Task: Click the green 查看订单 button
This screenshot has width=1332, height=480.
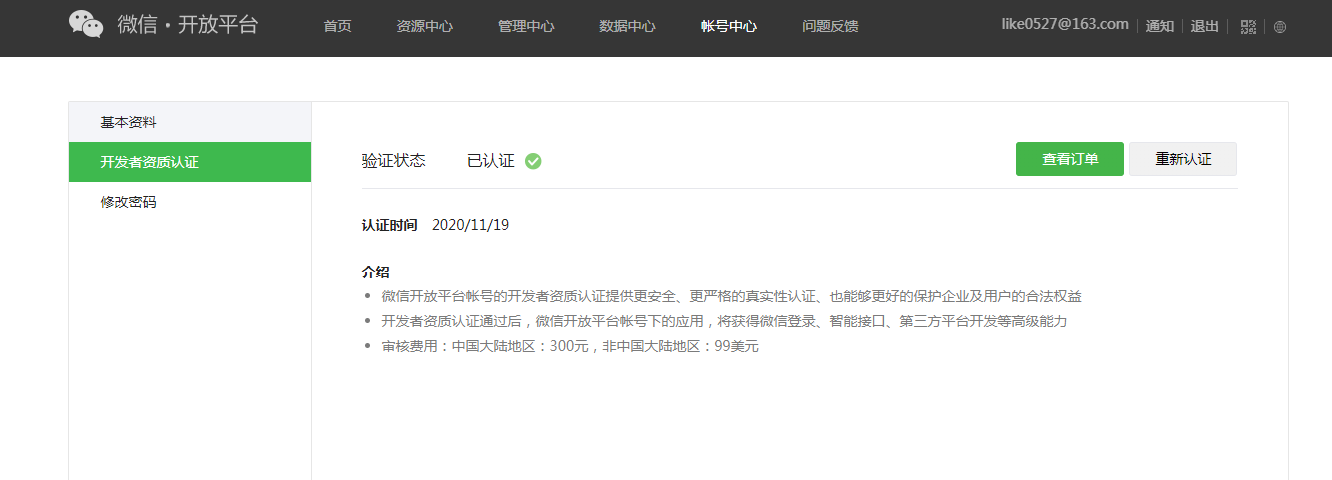Action: tap(1070, 159)
